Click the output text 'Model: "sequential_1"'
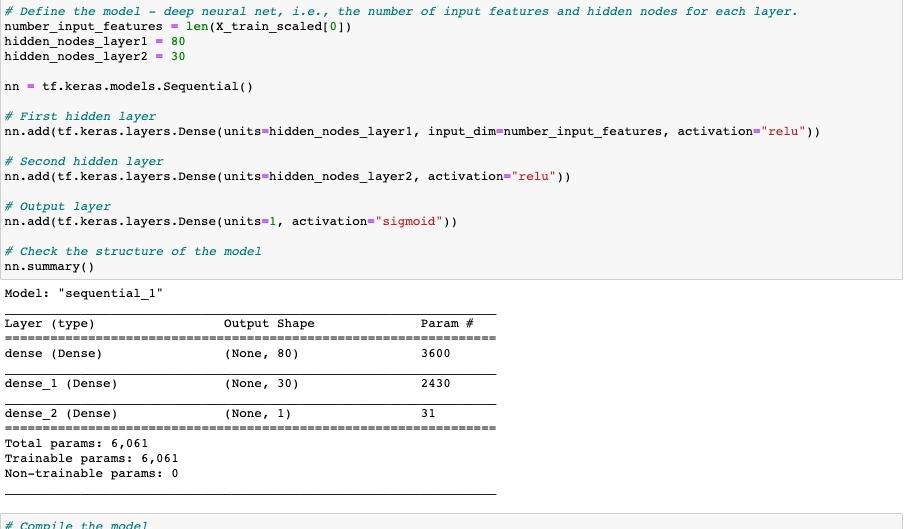The width and height of the screenshot is (911, 529). click(x=84, y=293)
